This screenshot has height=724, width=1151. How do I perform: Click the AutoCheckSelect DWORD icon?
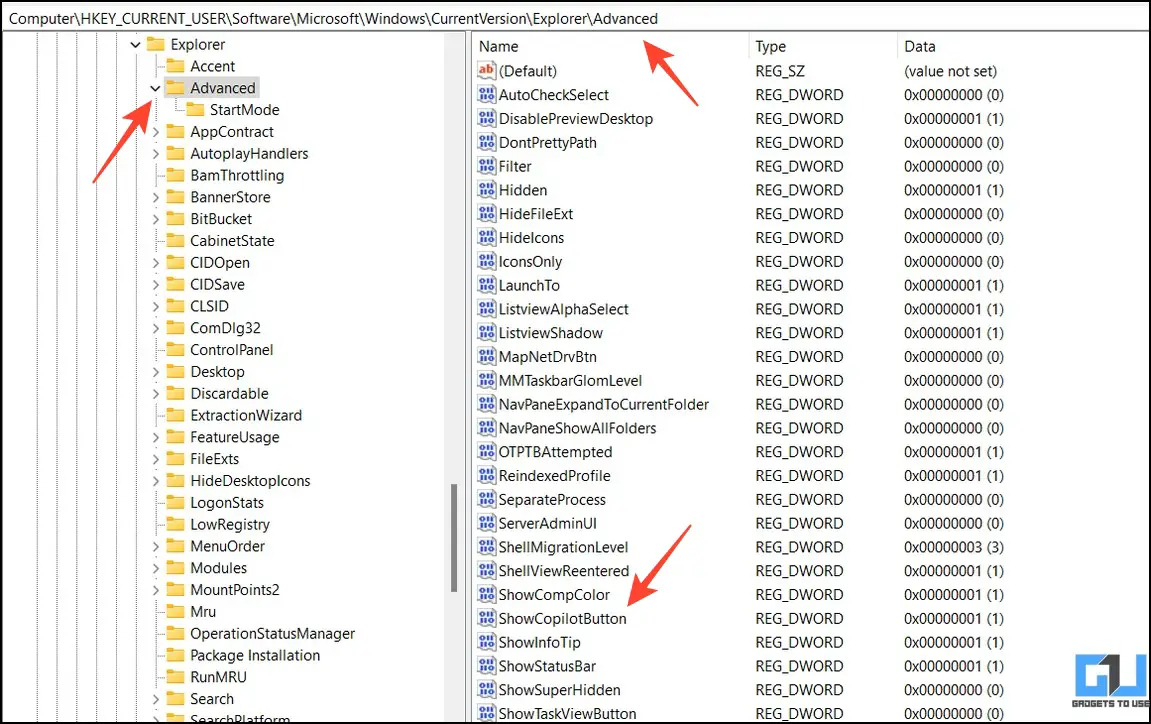pyautogui.click(x=486, y=95)
